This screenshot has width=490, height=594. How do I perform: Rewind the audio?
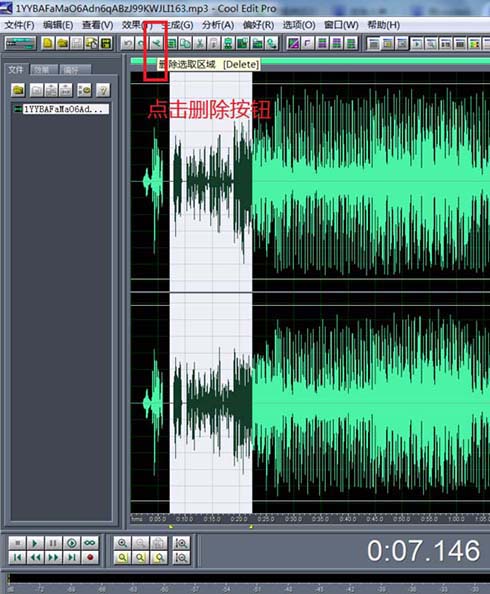[35, 557]
